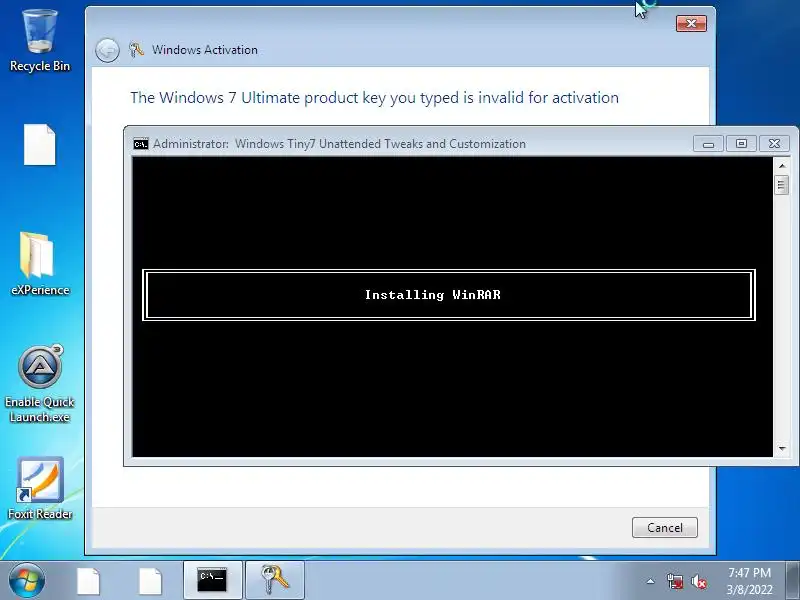800x600 pixels.
Task: Open the command prompt window system menu icon
Action: (141, 144)
